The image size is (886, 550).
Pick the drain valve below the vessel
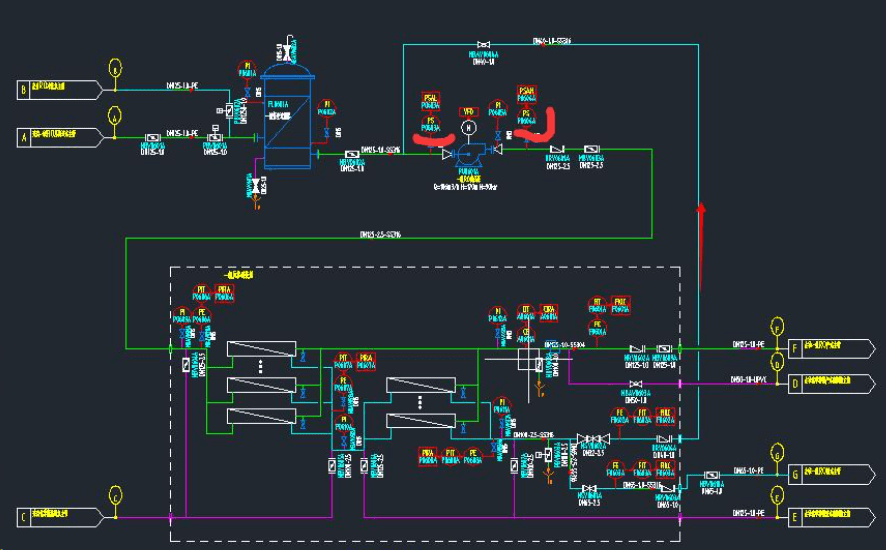click(x=255, y=186)
